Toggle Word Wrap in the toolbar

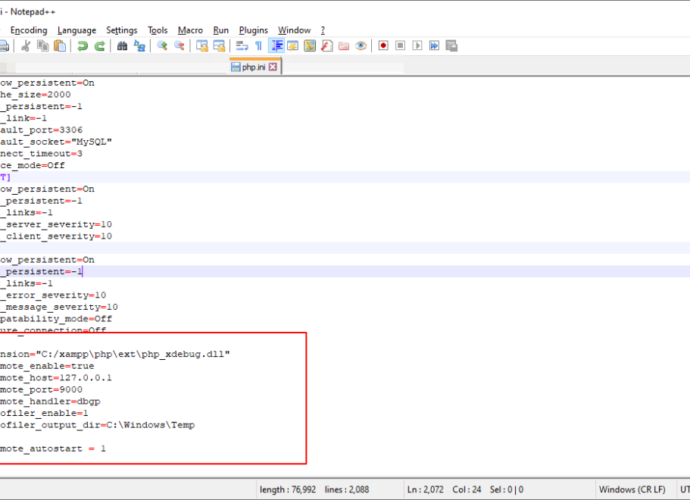coord(241,46)
